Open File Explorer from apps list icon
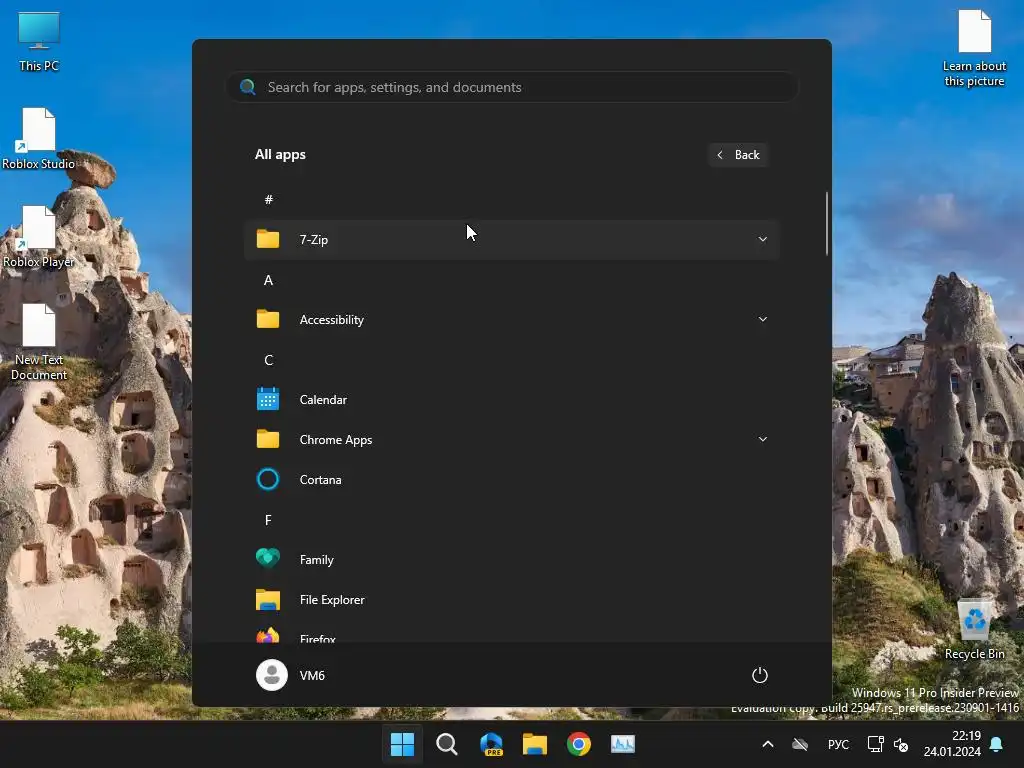 pos(268,600)
